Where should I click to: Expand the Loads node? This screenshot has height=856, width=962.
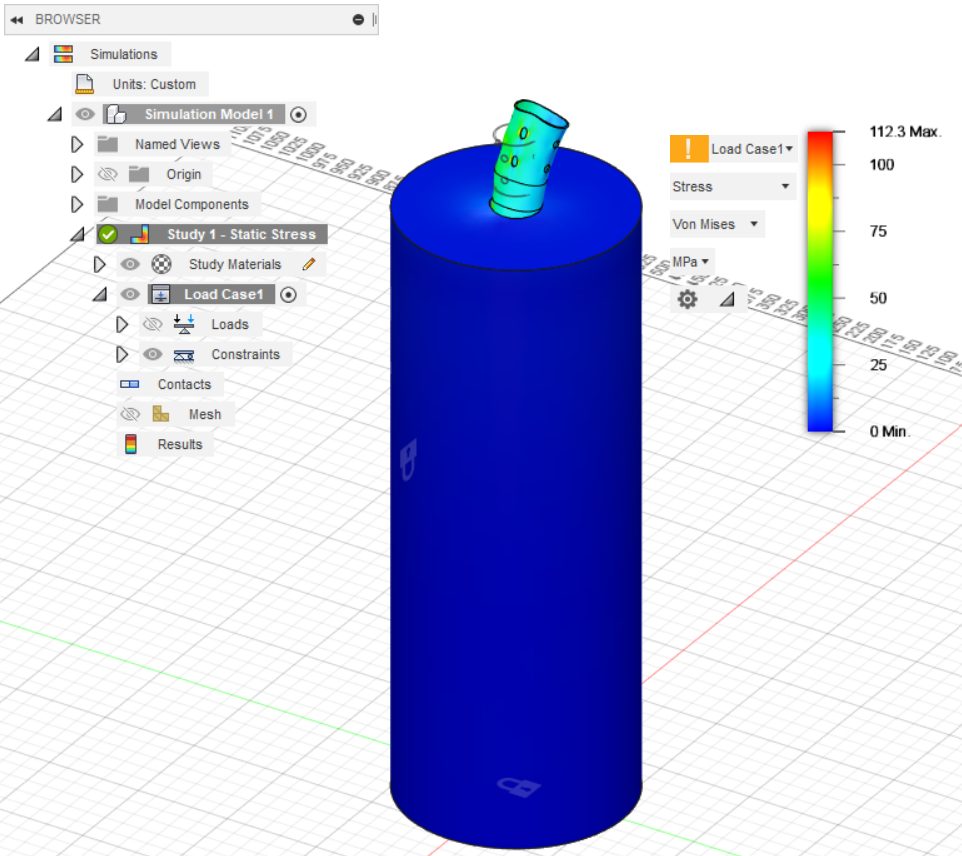coord(121,324)
